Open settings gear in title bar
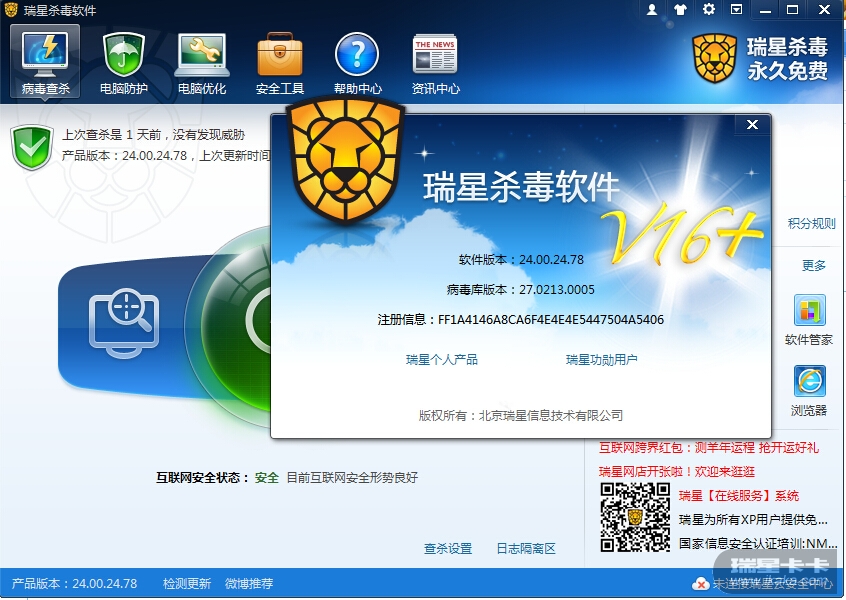 coord(708,9)
